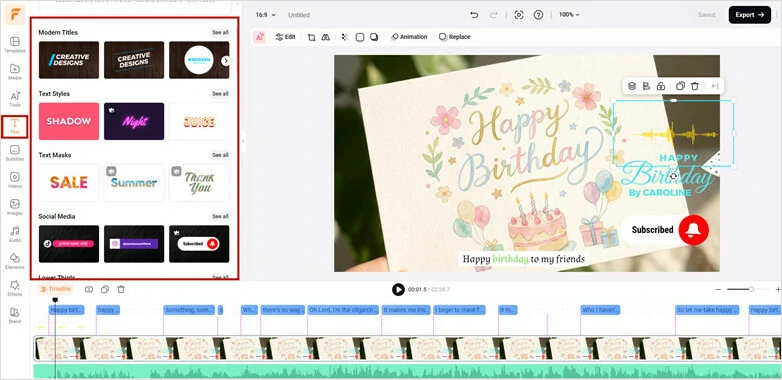Open the 16:9 aspect ratio dropdown

265,15
